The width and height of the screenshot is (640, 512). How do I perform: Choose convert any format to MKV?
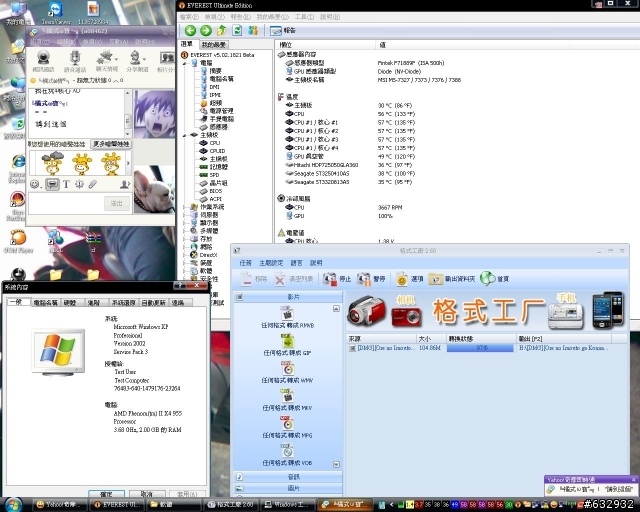click(287, 400)
